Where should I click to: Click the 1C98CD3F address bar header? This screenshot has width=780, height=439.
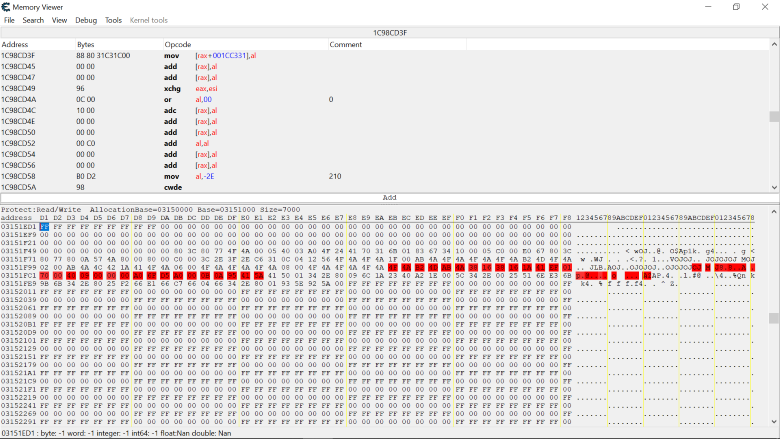tap(390, 33)
